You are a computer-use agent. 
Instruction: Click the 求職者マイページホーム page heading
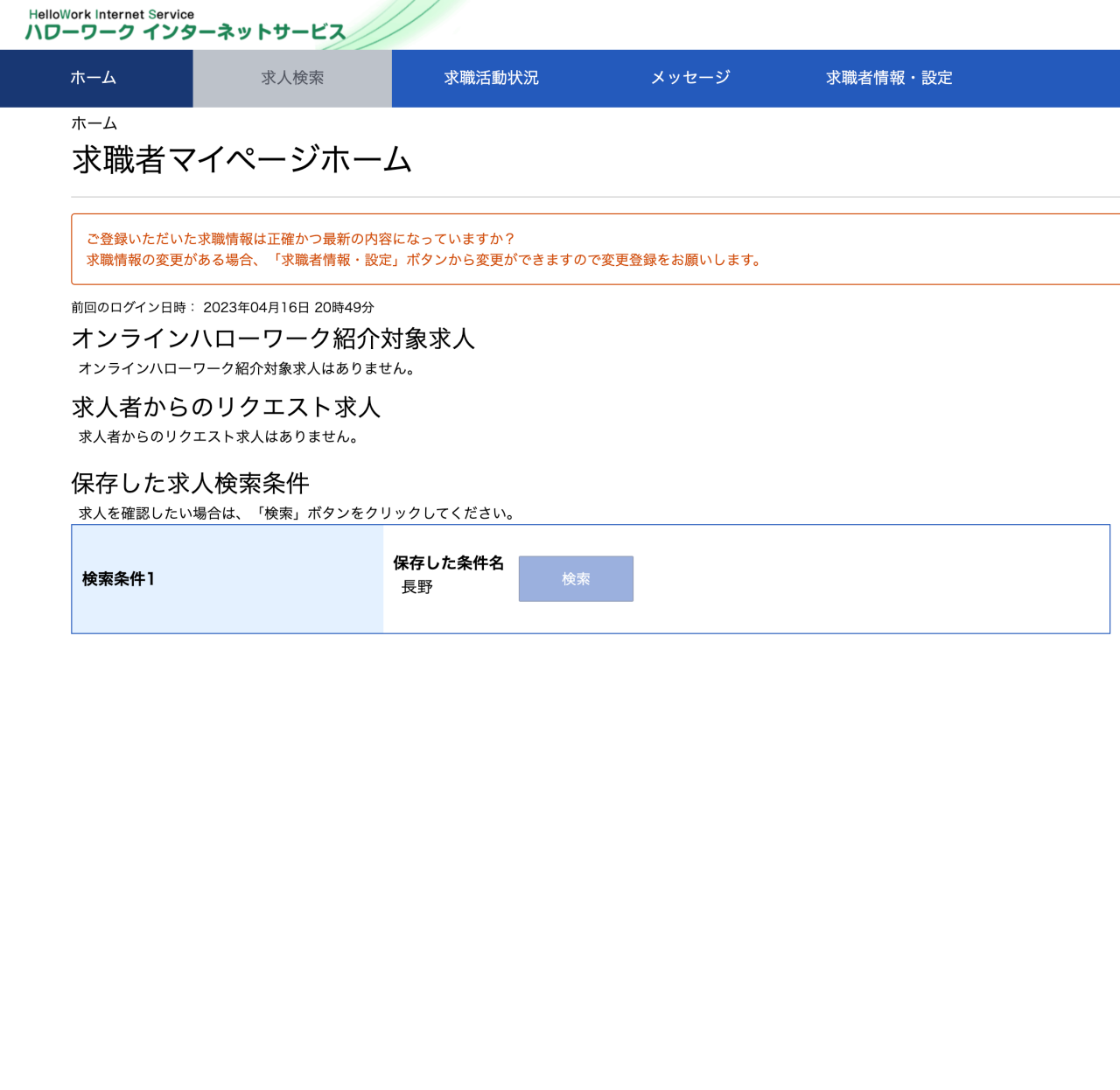tap(241, 160)
